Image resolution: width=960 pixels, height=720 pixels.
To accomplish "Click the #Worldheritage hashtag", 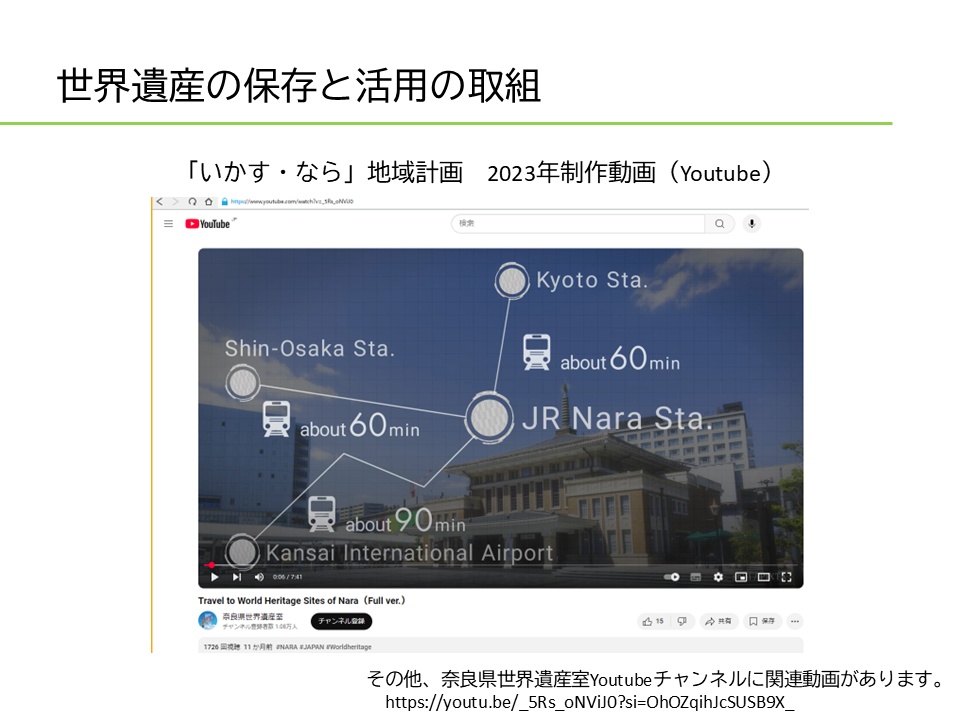I will click(x=349, y=647).
